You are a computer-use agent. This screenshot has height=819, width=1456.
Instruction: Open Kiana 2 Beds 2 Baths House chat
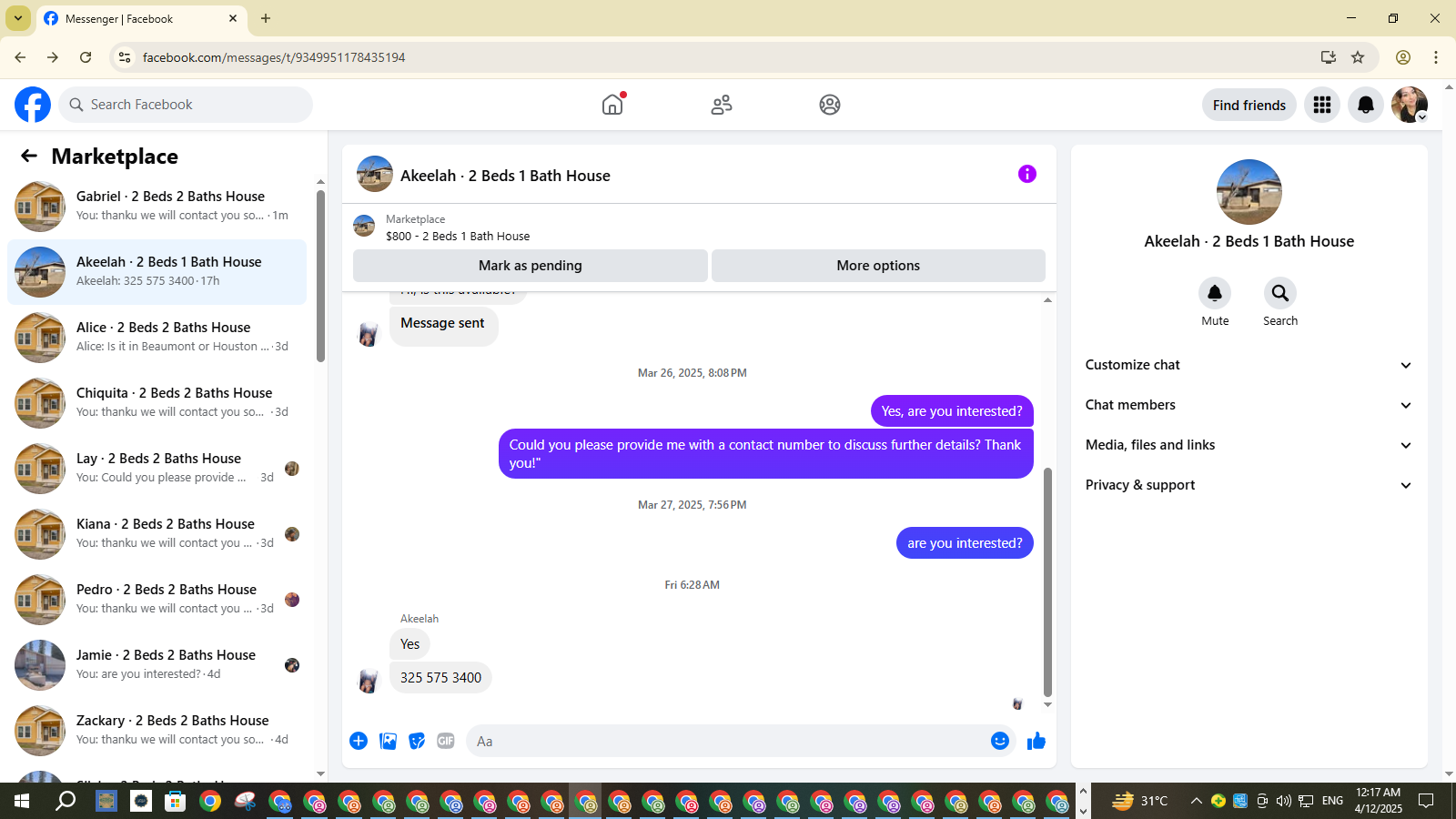click(157, 534)
